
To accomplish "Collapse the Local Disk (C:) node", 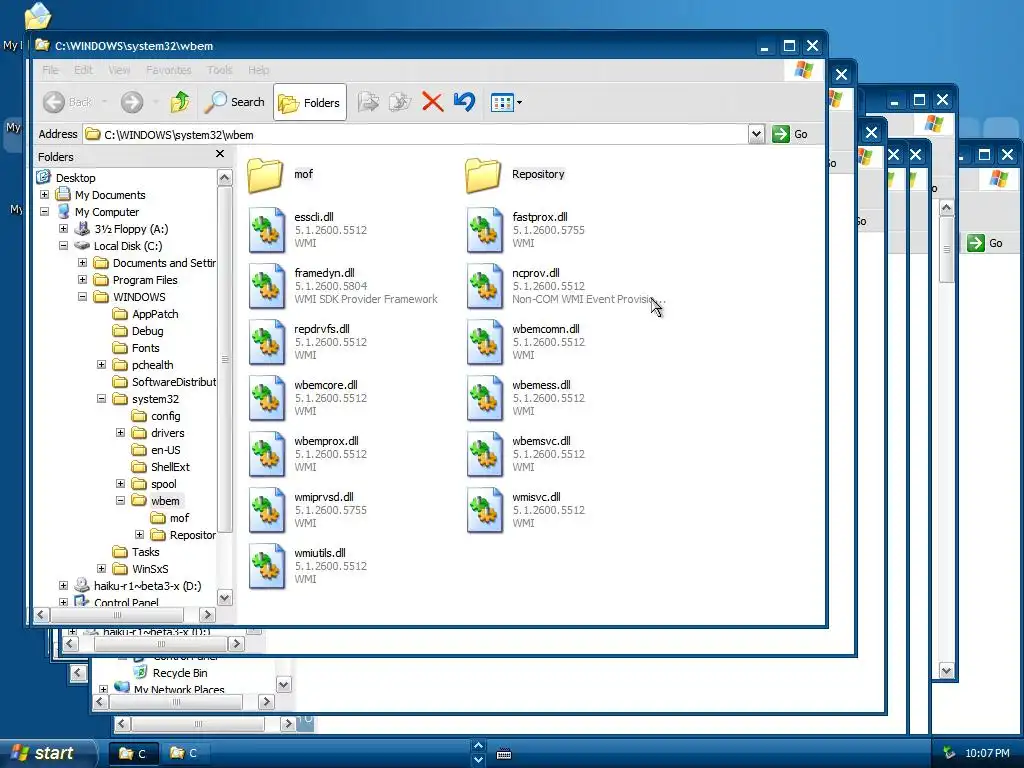I will [63, 246].
